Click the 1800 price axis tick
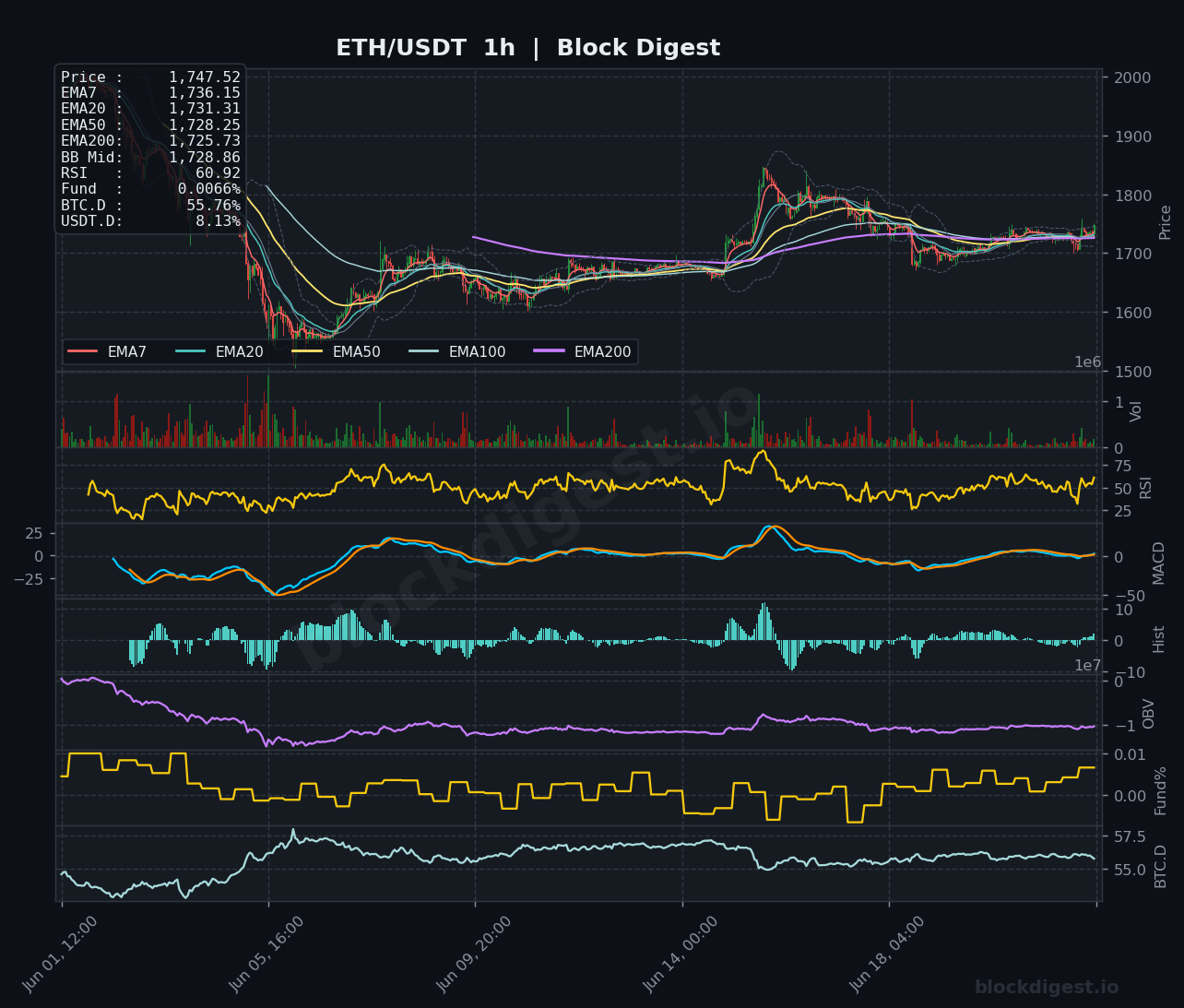1184x1008 pixels. point(1132,196)
